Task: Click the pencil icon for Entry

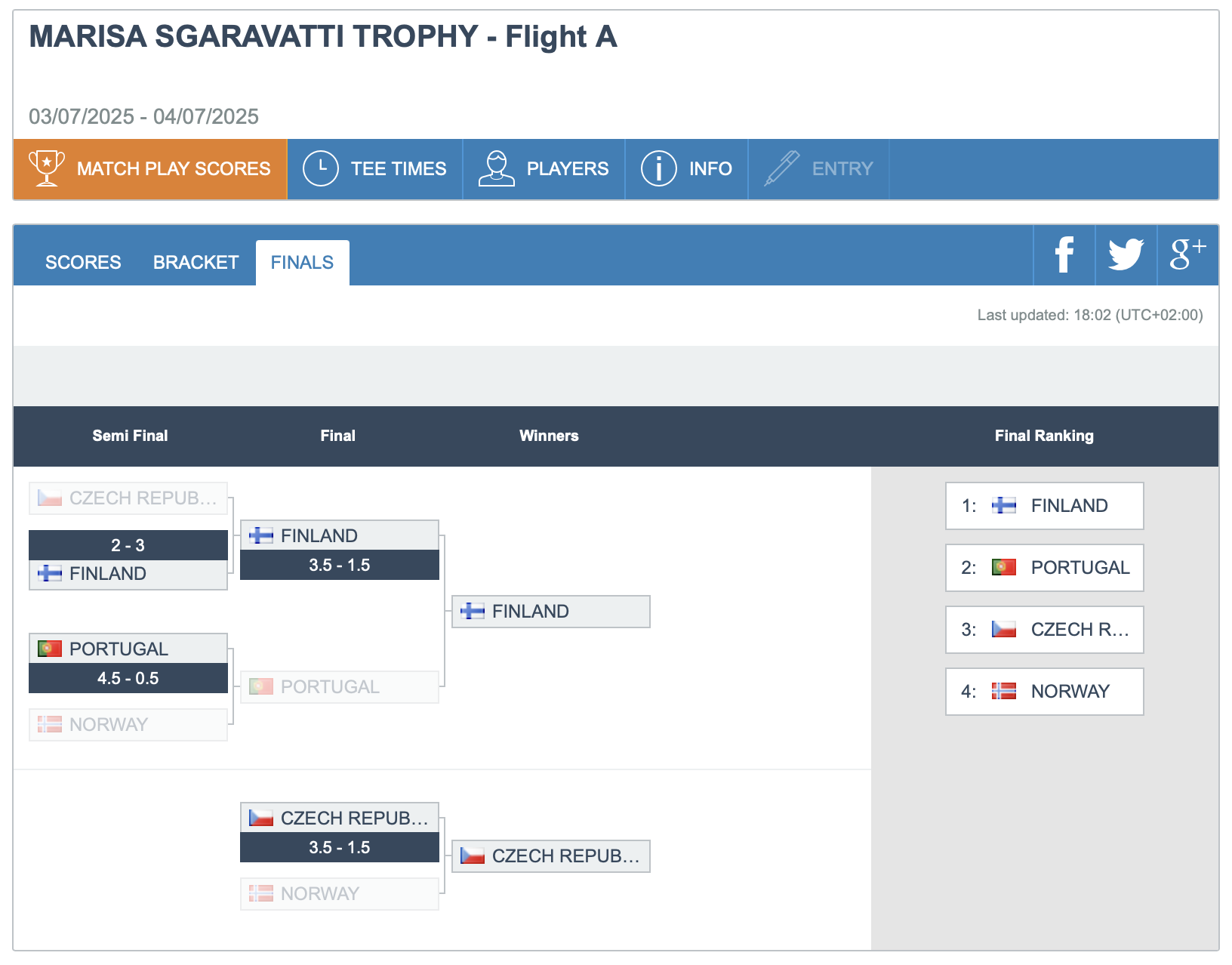Action: [x=781, y=168]
